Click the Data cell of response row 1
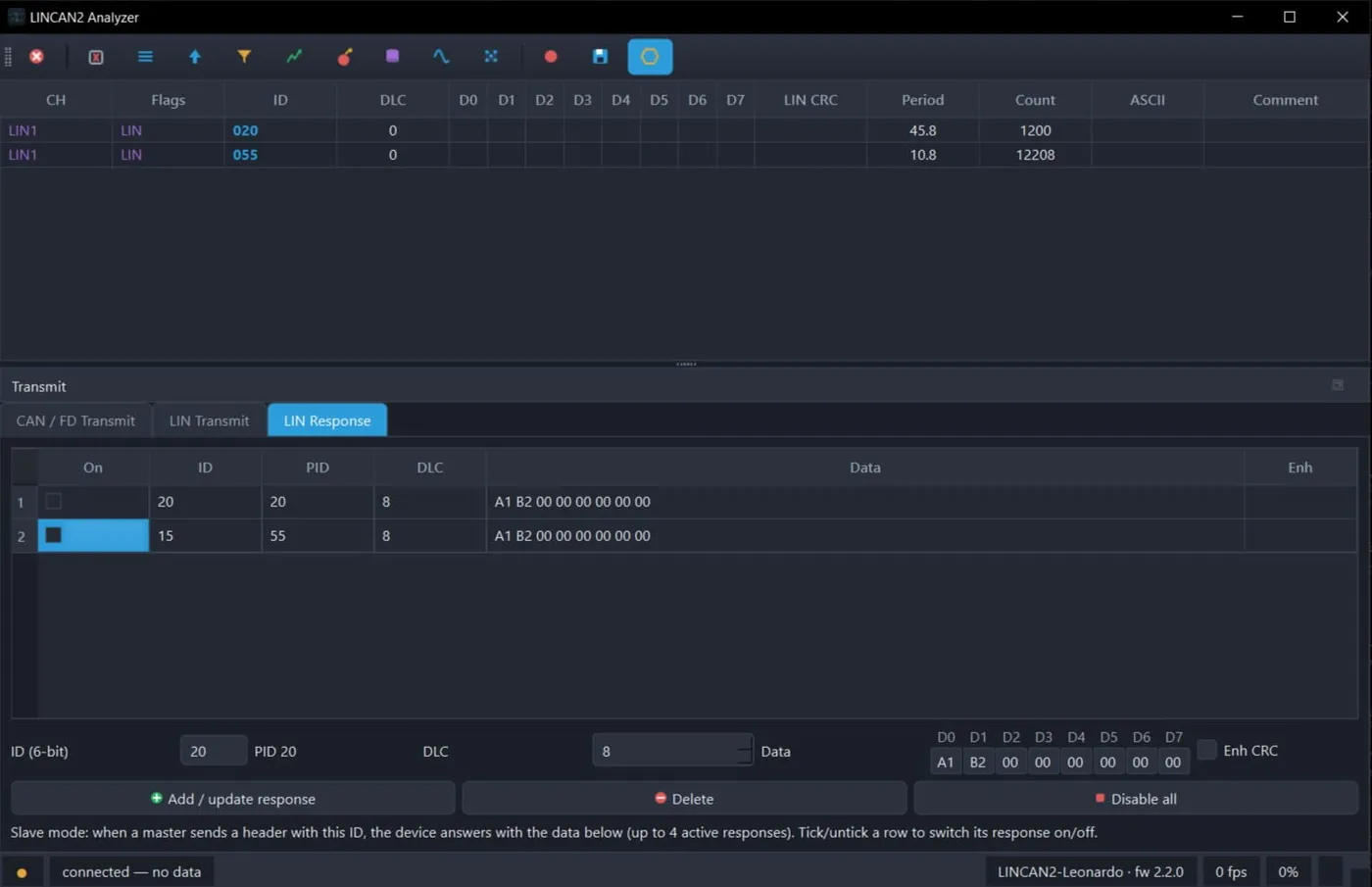The height and width of the screenshot is (887, 1372). 865,502
